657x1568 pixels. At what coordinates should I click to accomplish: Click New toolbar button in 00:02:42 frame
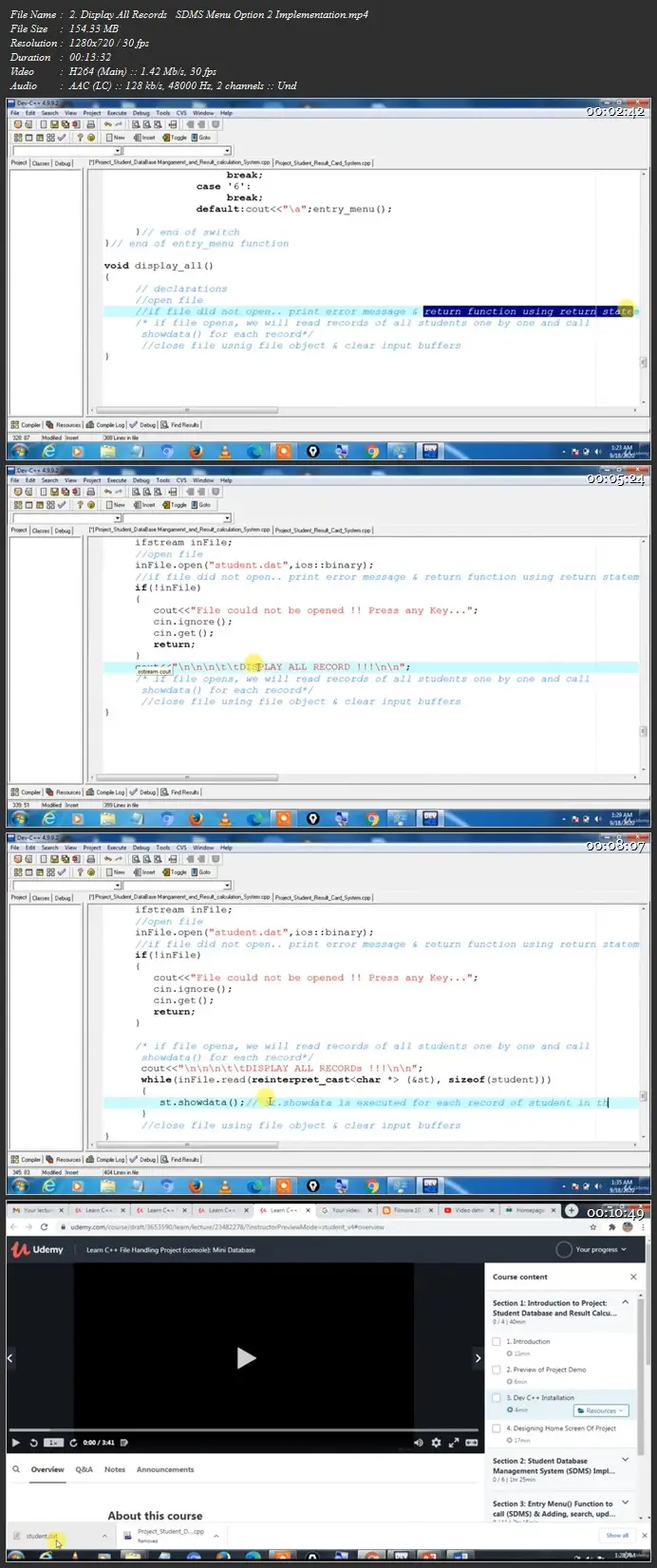(116, 137)
